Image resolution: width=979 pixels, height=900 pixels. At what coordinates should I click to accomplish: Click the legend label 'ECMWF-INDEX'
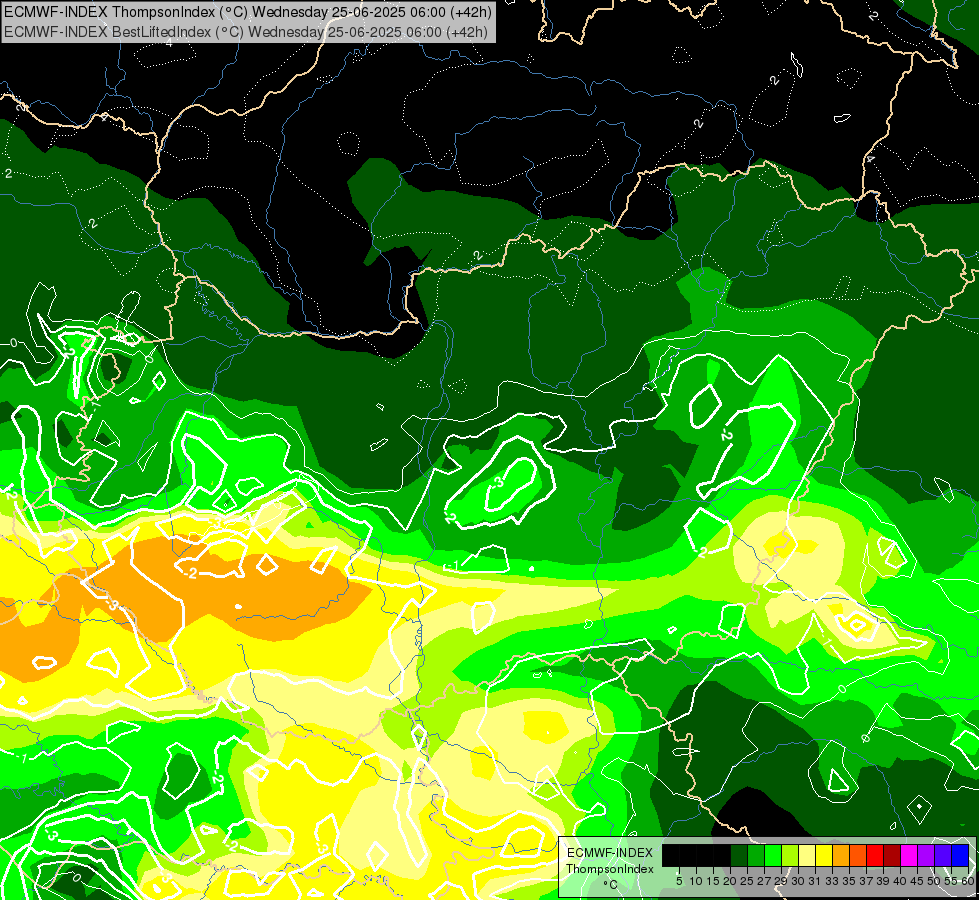click(x=610, y=853)
